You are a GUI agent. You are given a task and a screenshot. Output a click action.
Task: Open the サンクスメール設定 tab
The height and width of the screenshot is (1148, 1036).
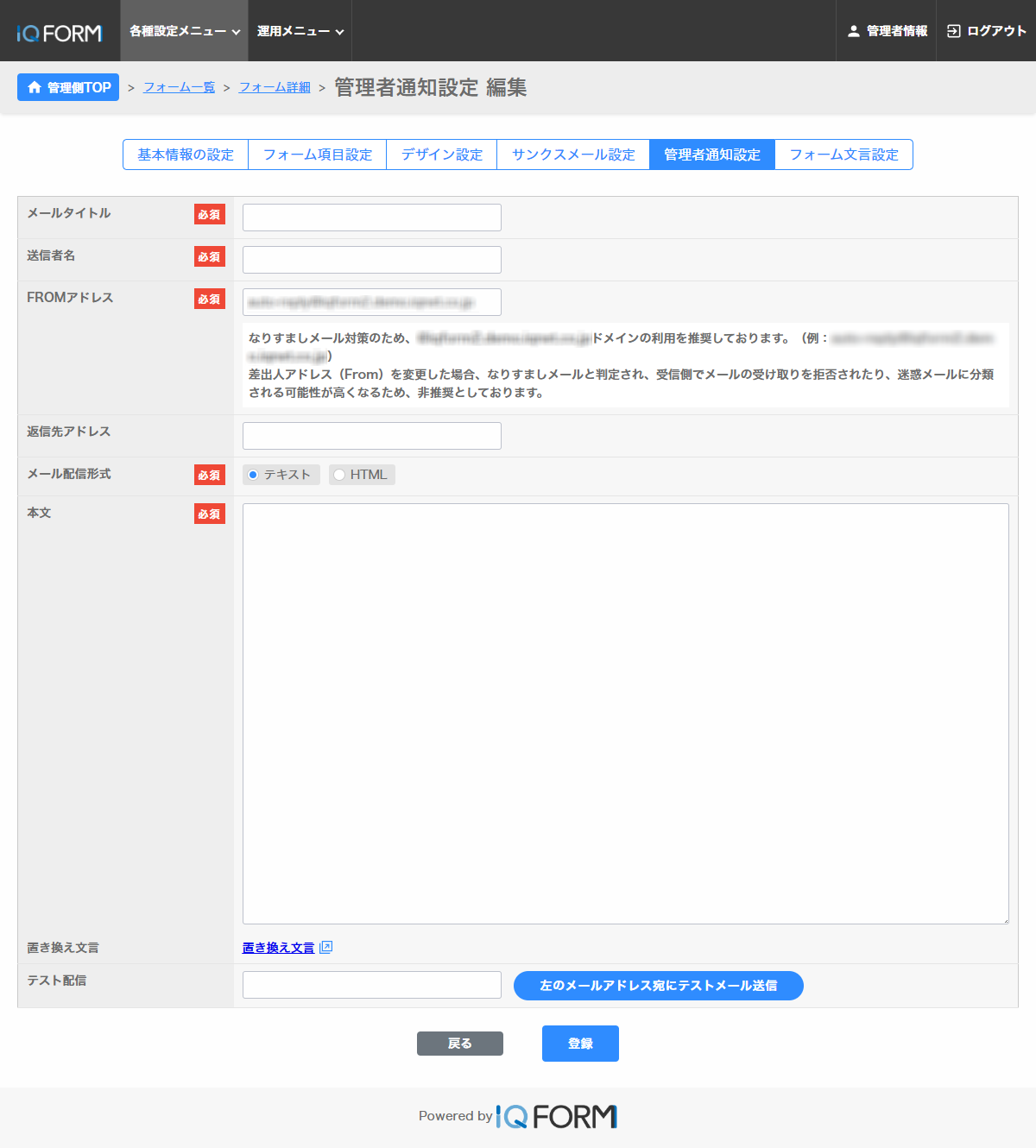coord(573,155)
